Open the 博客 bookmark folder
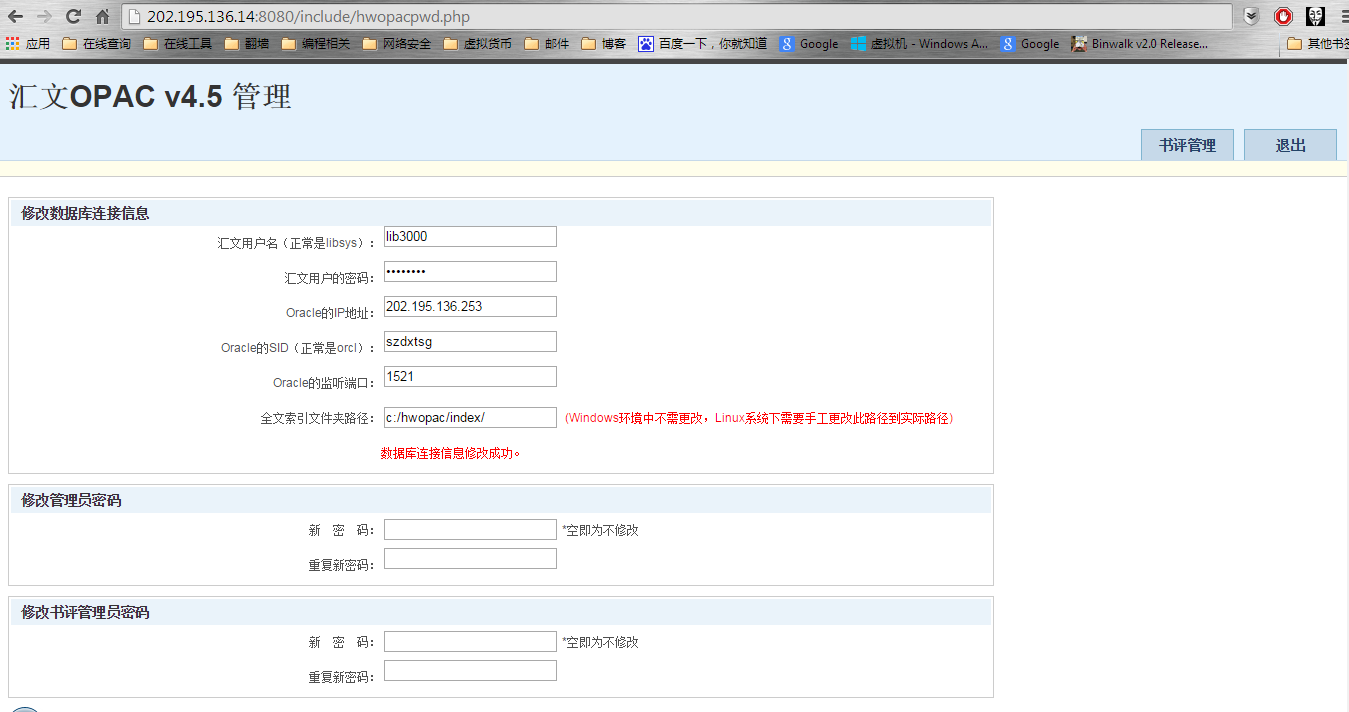Screen dimensions: 1349x712 [x=603, y=44]
